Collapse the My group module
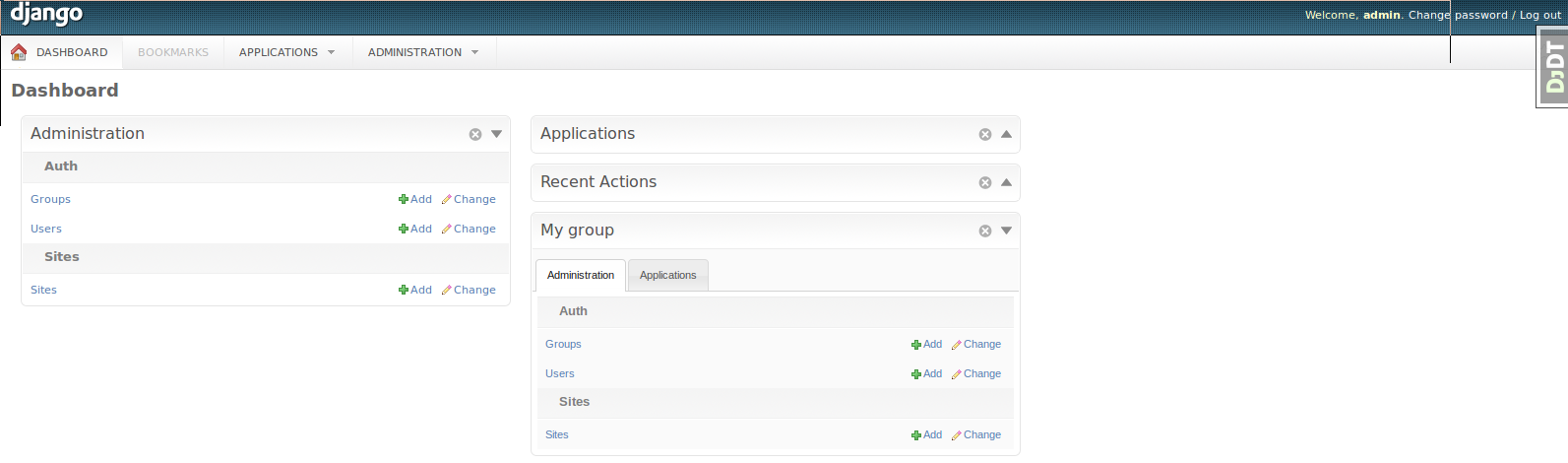 coord(1007,231)
